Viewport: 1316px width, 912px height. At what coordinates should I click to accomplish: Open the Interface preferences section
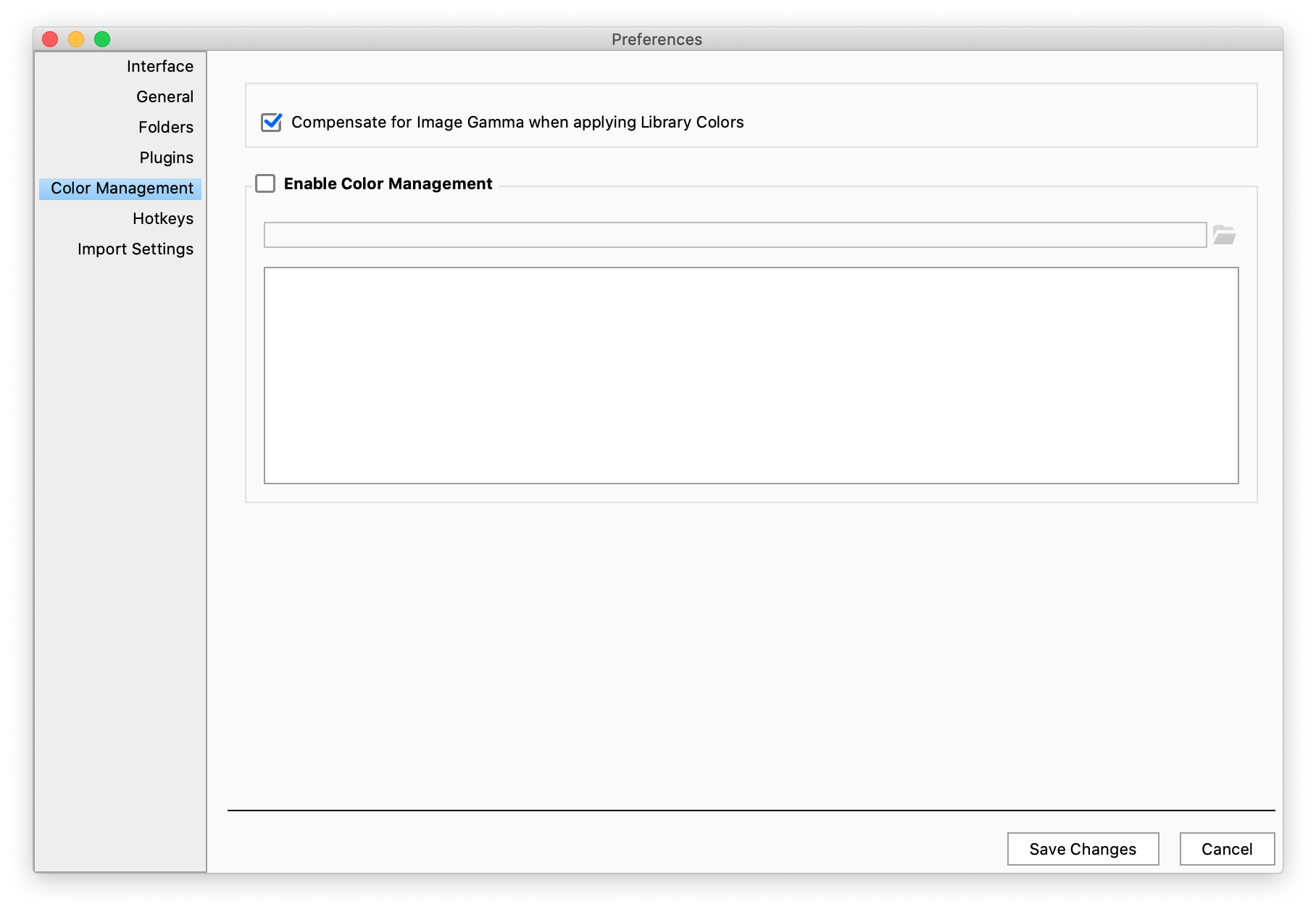[x=159, y=66]
